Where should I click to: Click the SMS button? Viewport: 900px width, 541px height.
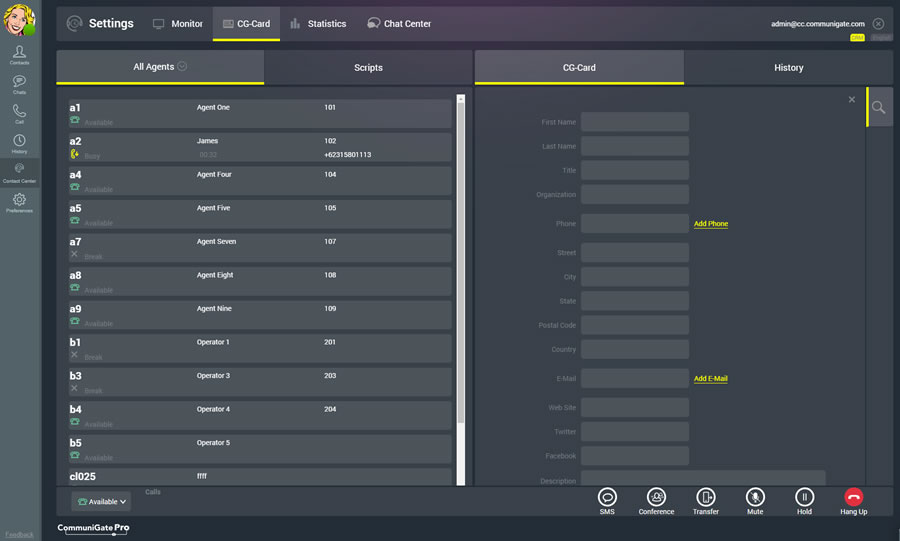click(x=607, y=501)
